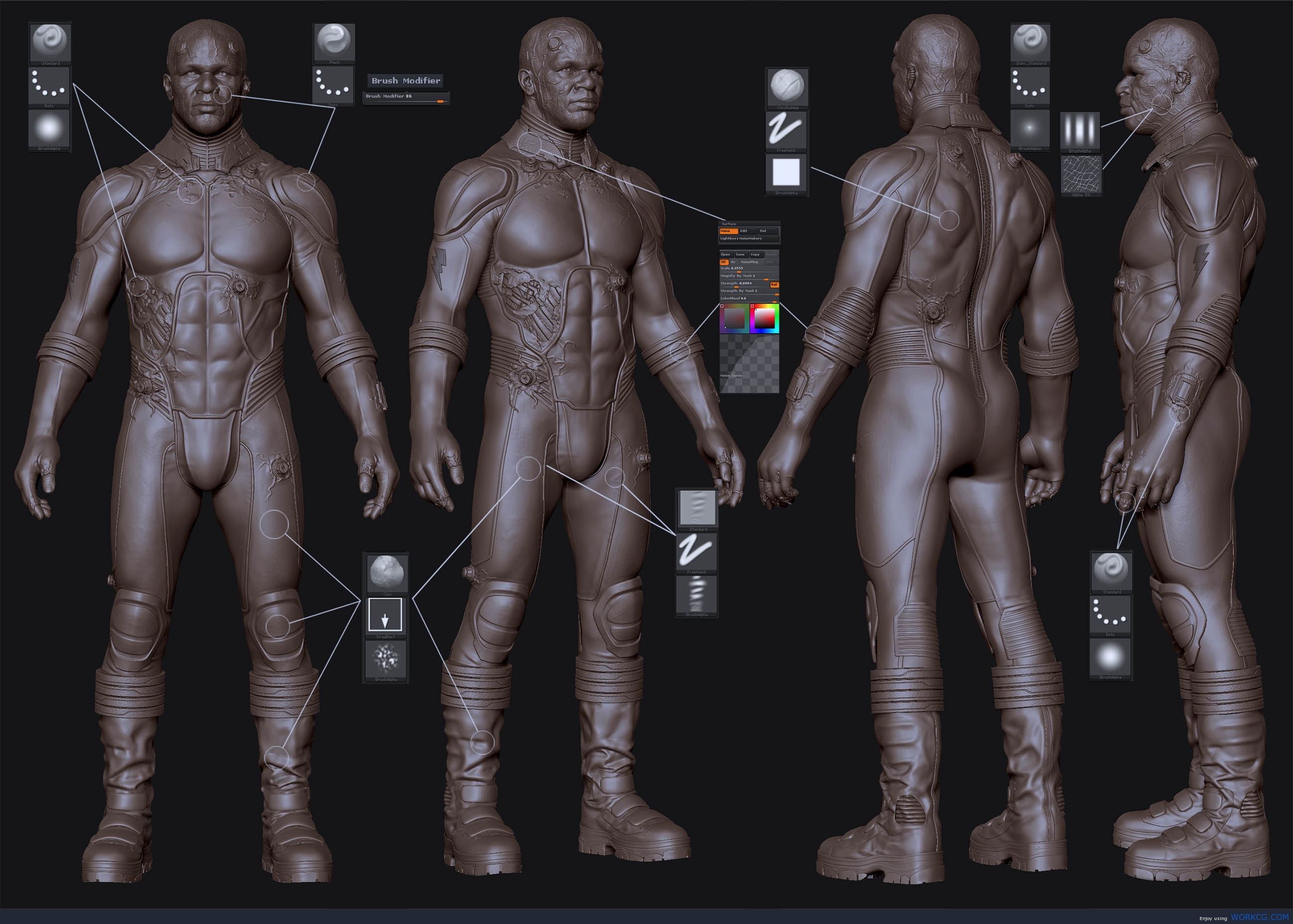Pick FreeHand stroke above the ridged BrushAlpha
1293x924 pixels.
coord(697,553)
